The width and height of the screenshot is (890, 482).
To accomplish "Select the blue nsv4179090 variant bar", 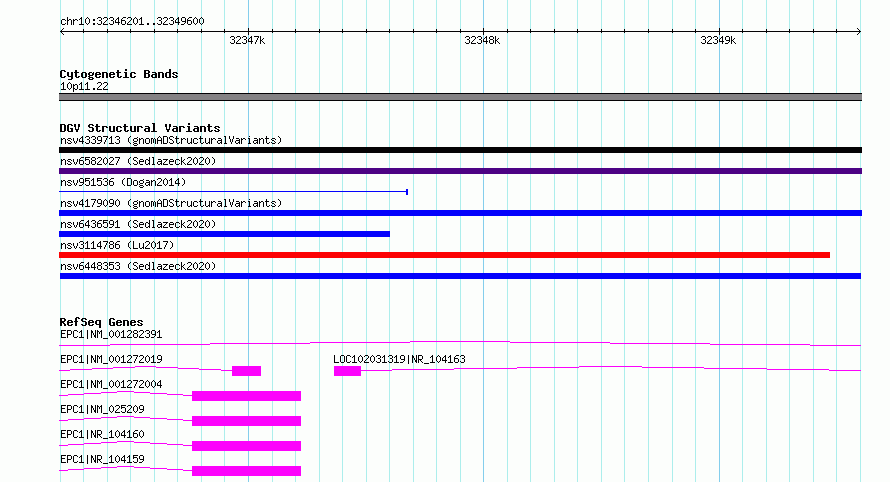I will tap(460, 213).
